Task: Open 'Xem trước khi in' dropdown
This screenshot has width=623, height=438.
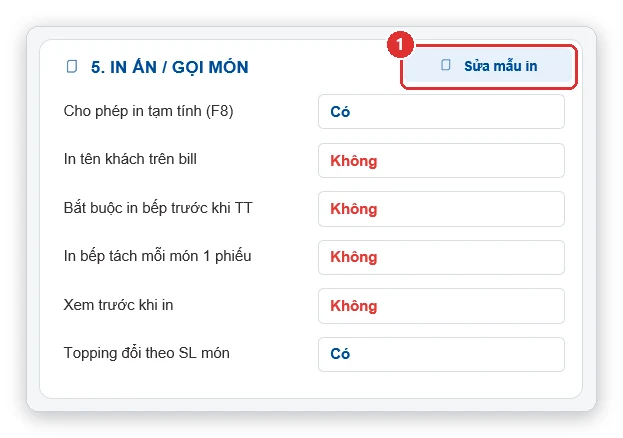Action: pyautogui.click(x=441, y=306)
